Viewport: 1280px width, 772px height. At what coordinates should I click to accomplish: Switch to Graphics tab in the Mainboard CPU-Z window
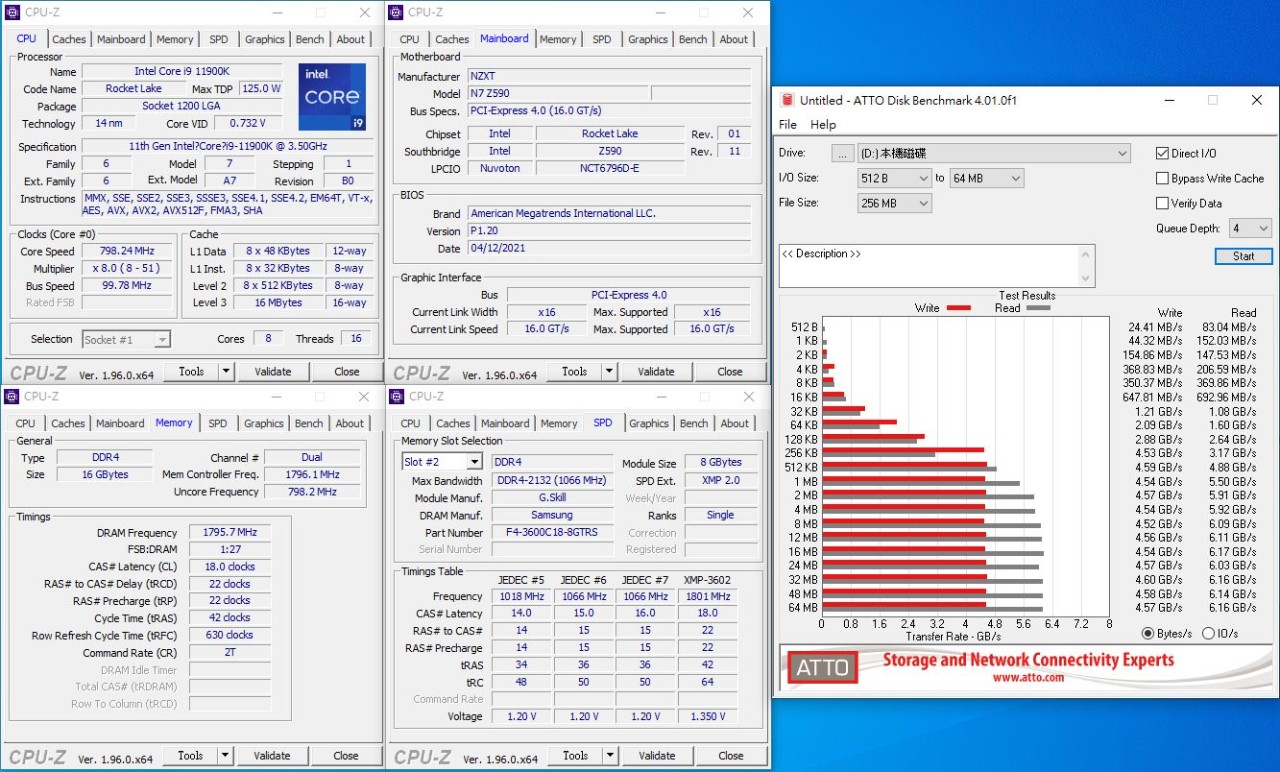[x=648, y=39]
